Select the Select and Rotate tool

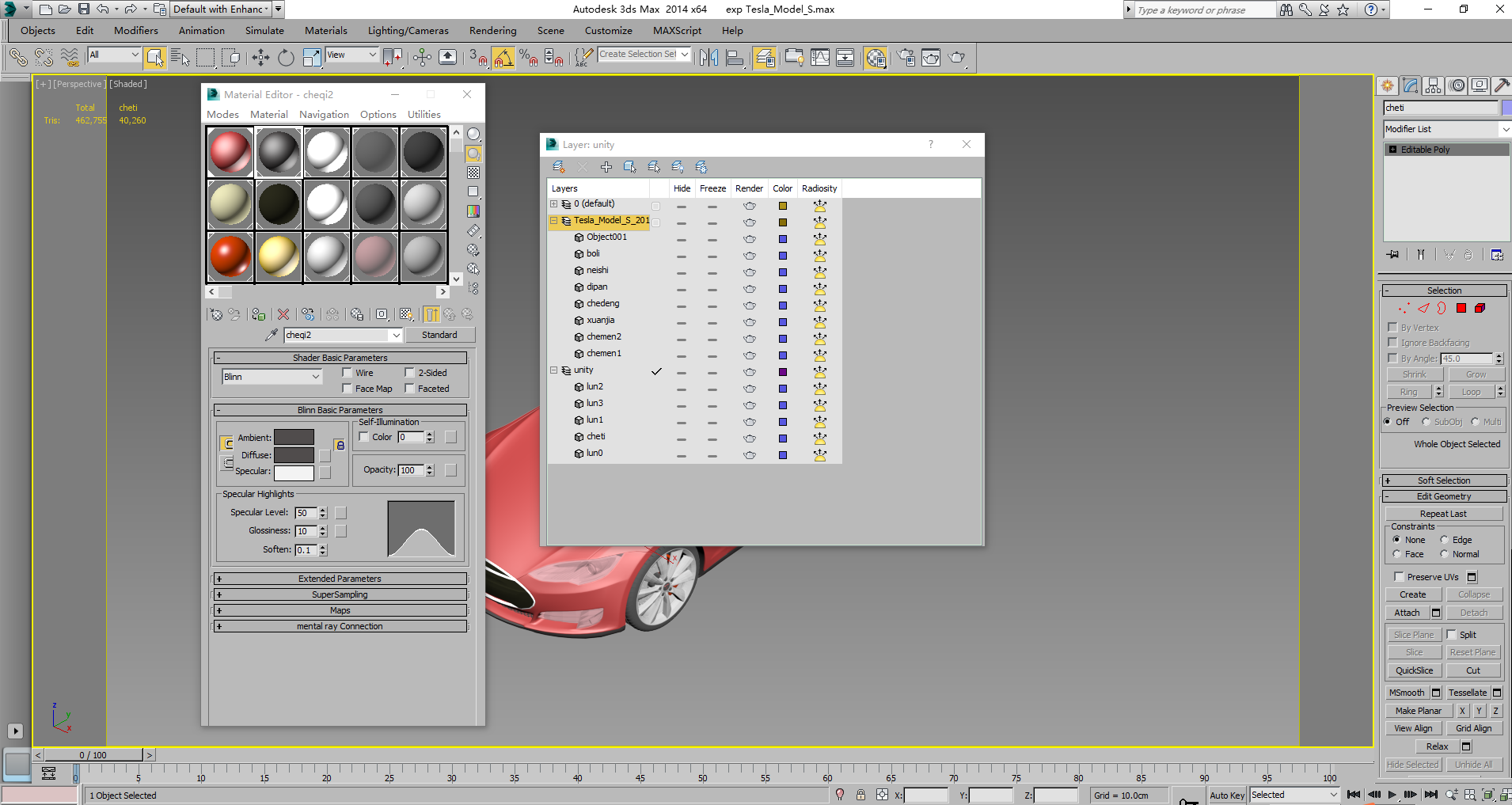point(286,57)
